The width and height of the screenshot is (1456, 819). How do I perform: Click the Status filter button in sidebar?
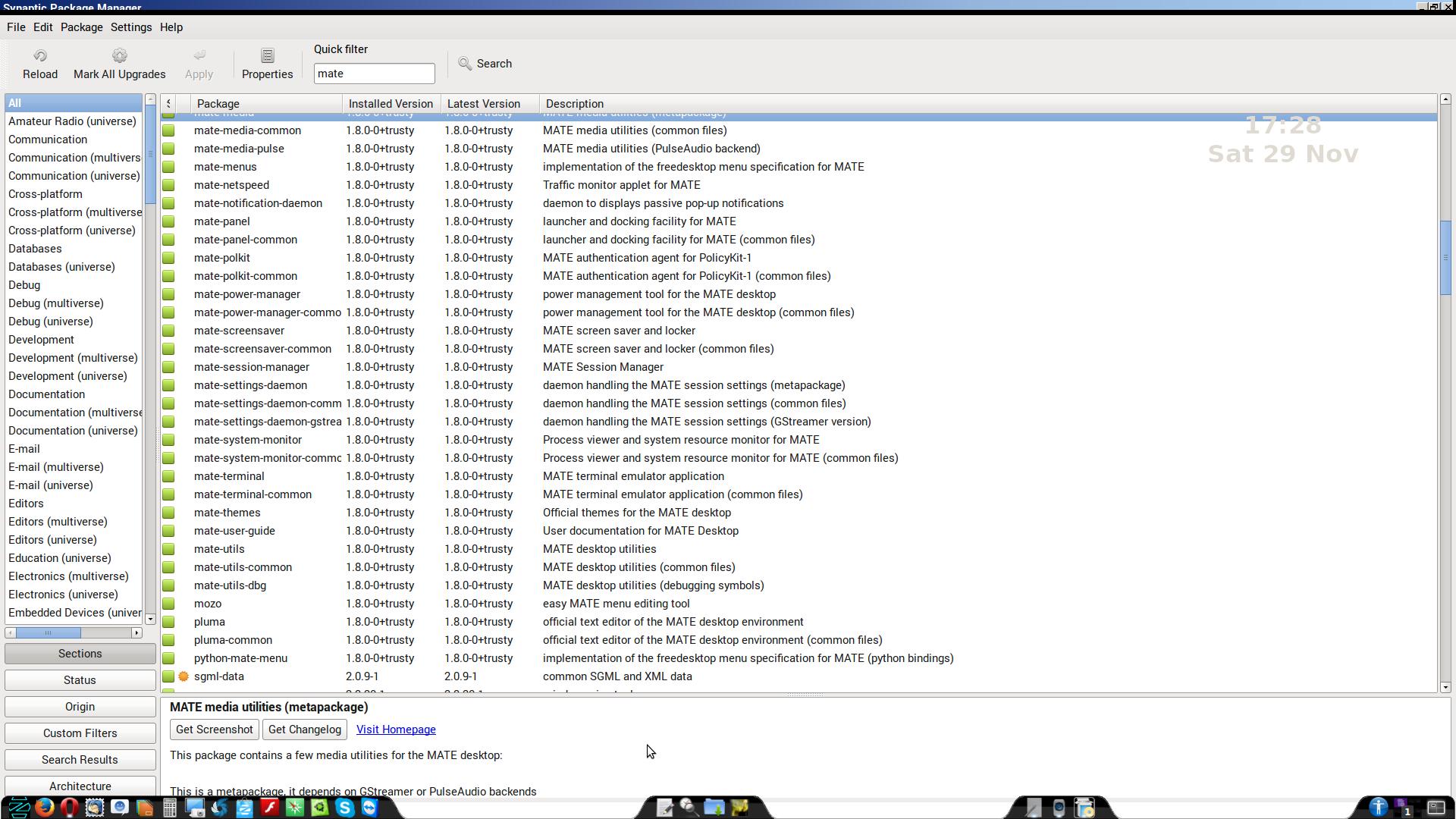click(80, 680)
